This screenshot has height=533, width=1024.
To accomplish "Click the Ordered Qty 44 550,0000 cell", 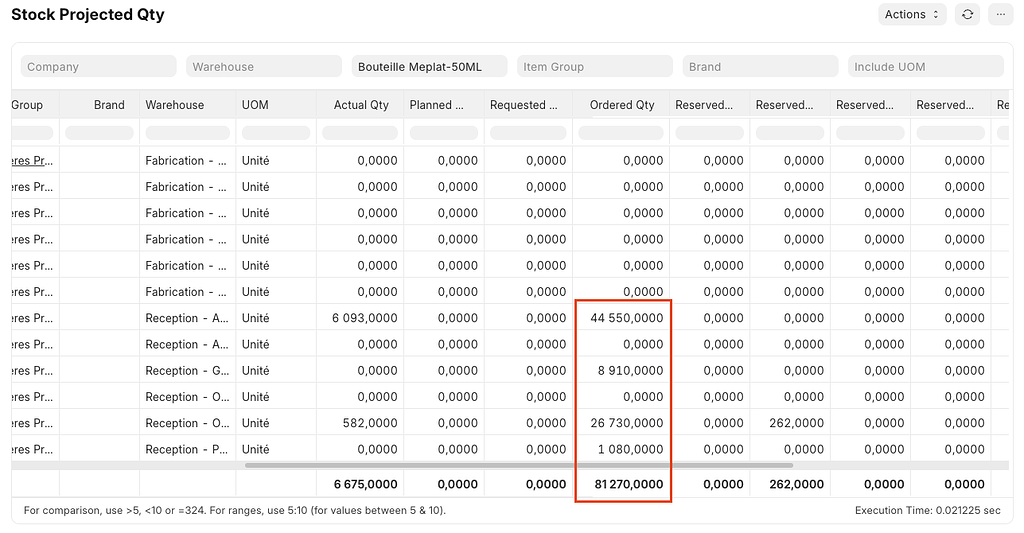I will pos(621,318).
